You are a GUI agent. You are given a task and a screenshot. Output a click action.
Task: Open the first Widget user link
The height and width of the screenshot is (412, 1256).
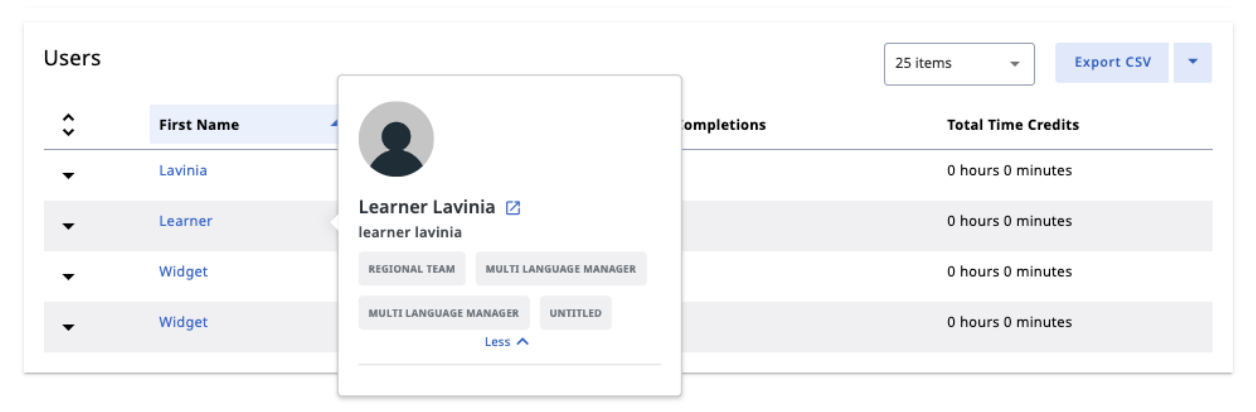coord(183,271)
